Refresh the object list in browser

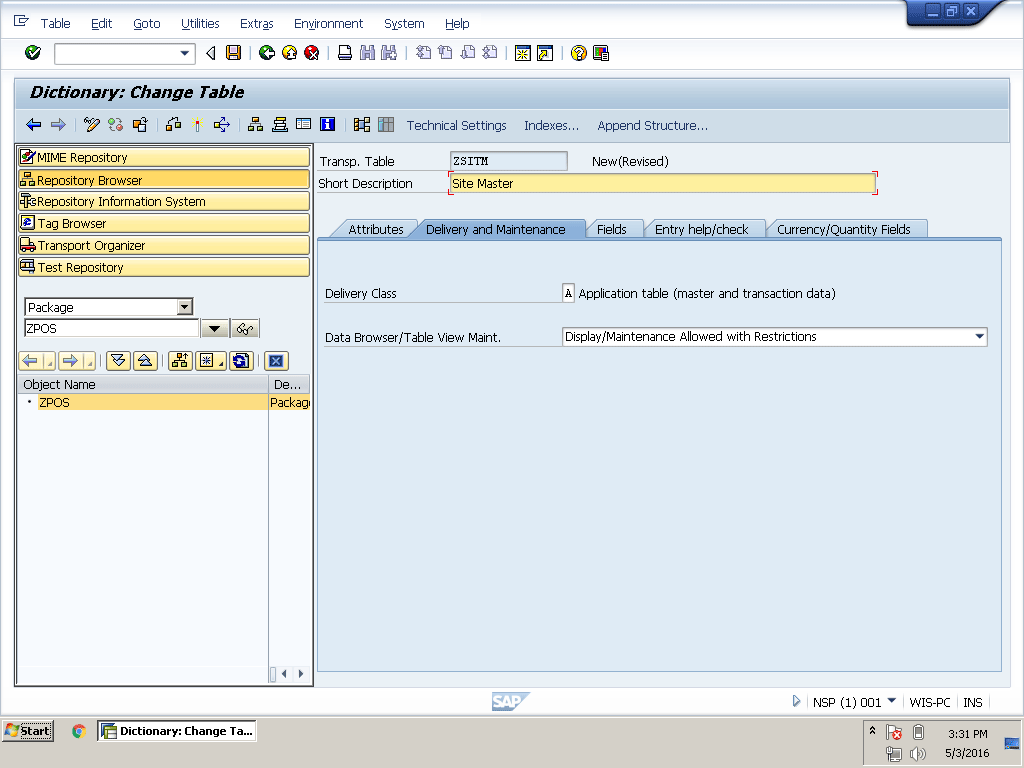240,361
